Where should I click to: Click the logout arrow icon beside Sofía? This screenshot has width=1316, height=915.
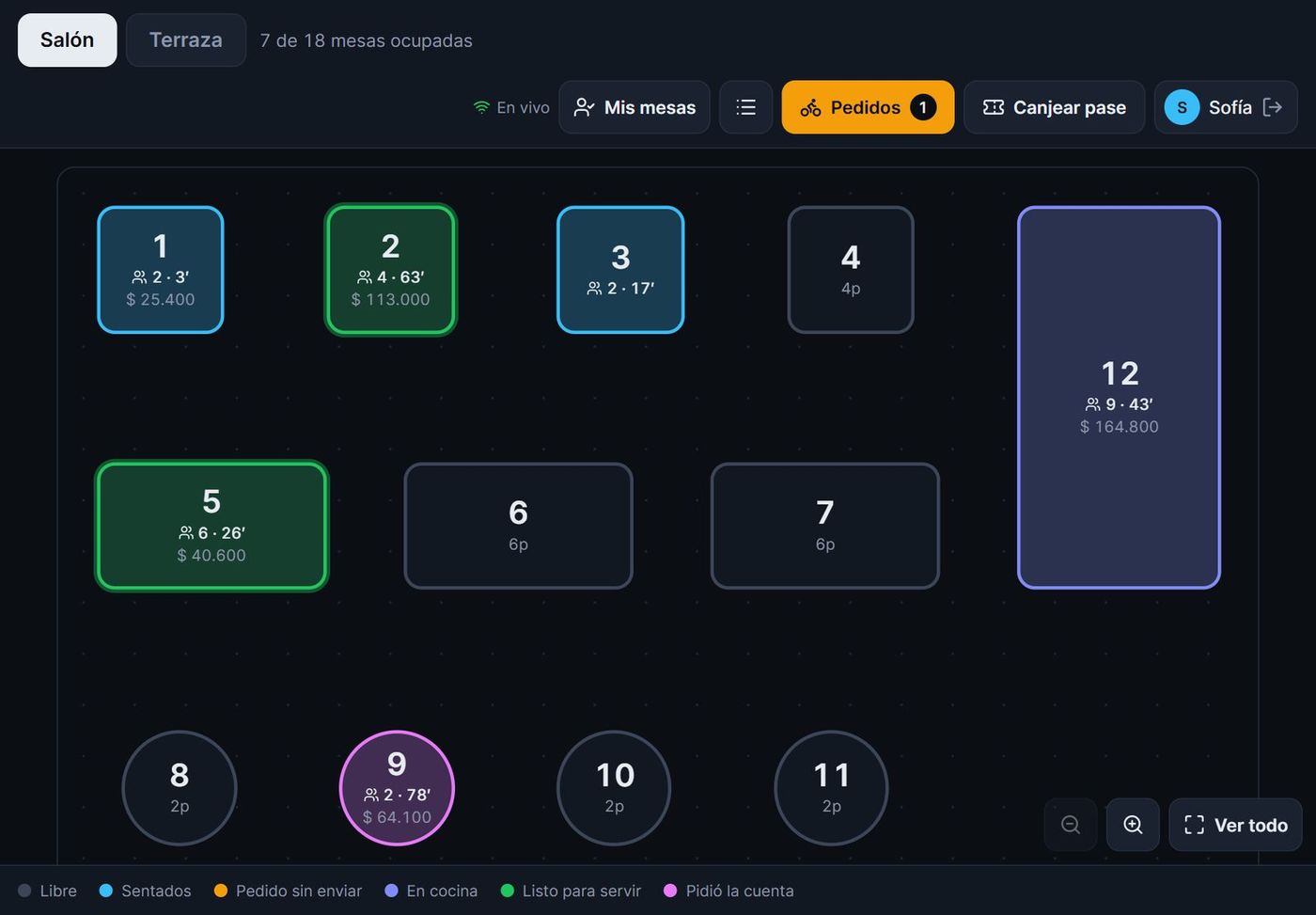pos(1273,107)
